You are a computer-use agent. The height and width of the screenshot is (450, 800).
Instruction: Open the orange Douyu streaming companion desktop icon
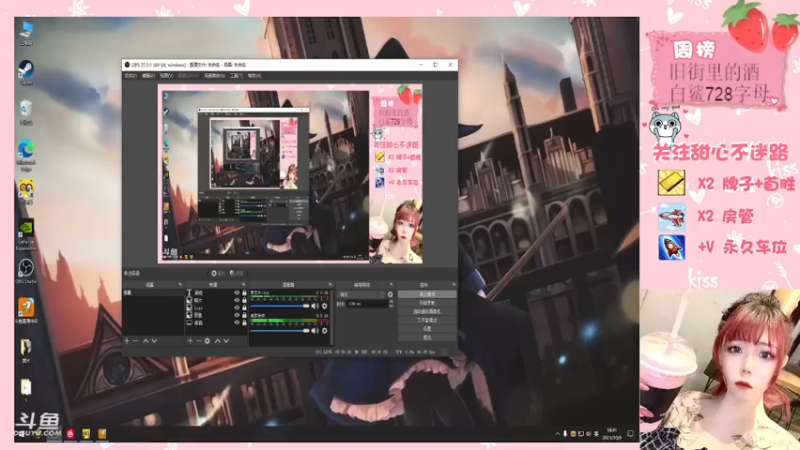point(26,311)
